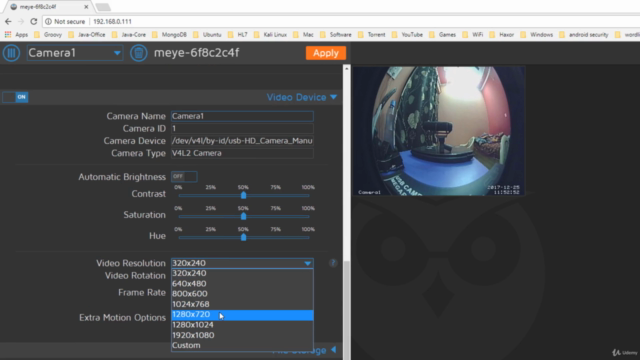Open the Groovy bookmark folder
640x360 pixels.
48,35
